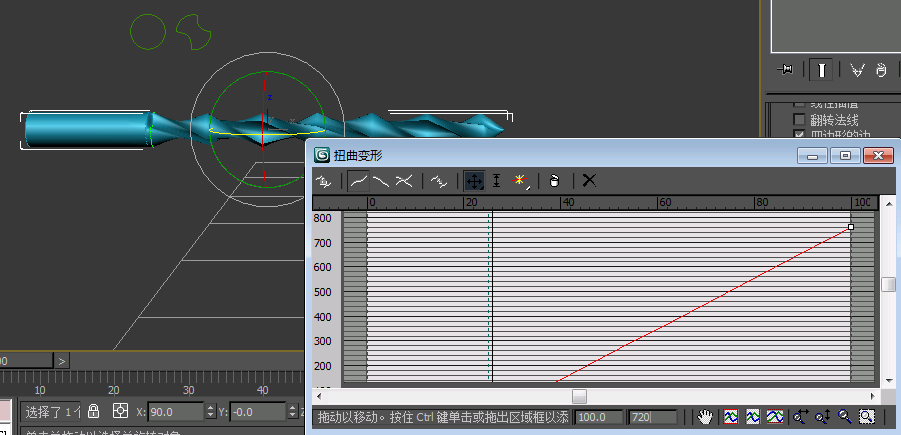Viewport: 901px width, 435px height.
Task: Toggle Show End Result icon in modifier panel
Action: click(822, 70)
